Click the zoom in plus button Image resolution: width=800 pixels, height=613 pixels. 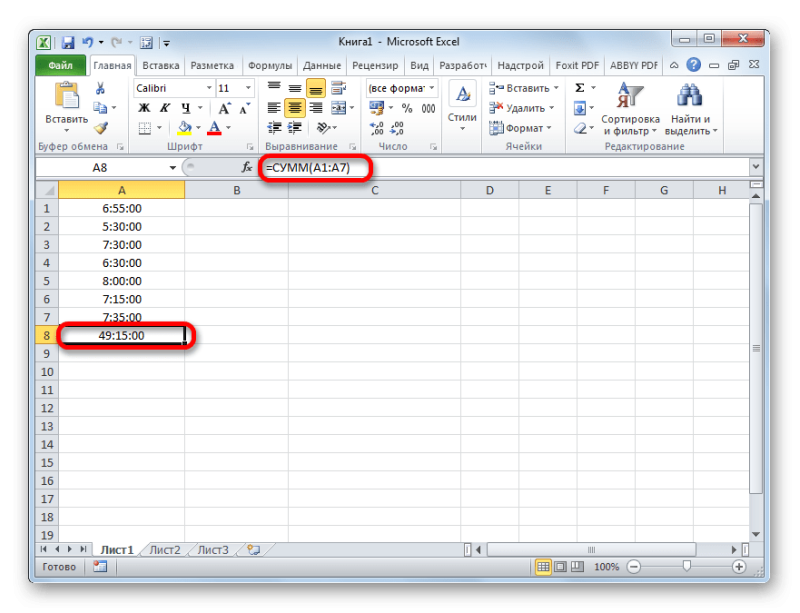point(739,567)
